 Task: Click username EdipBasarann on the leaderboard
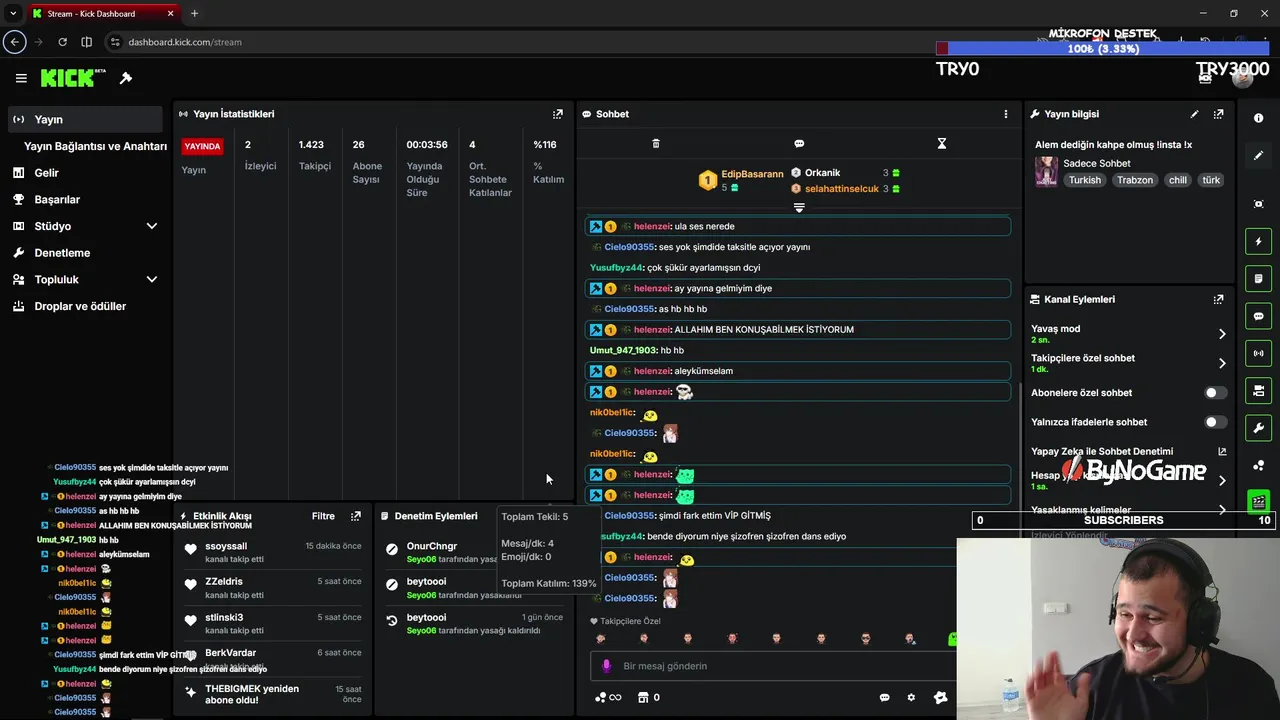752,174
